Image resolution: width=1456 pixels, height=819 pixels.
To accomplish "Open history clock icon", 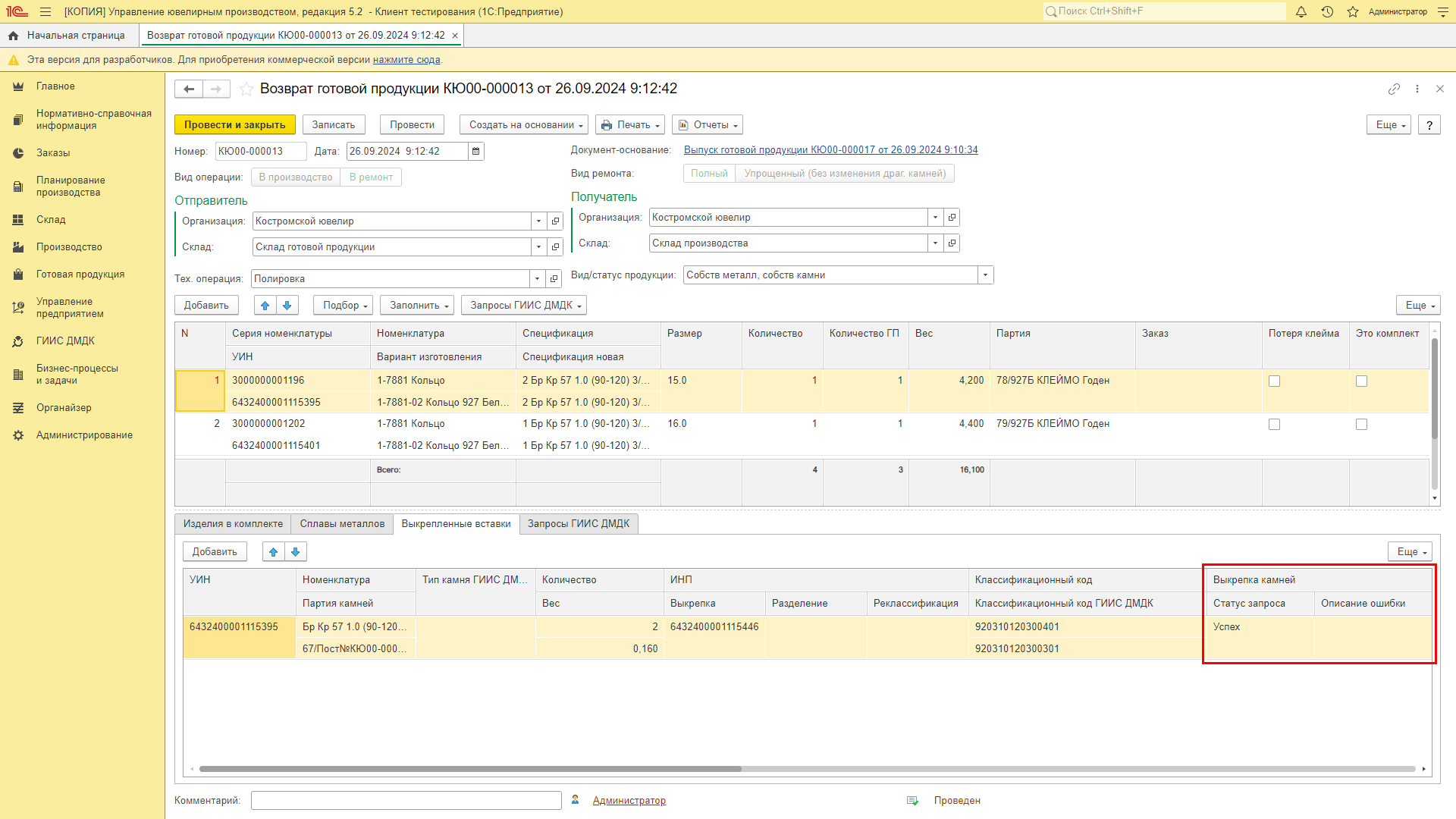I will (x=1327, y=11).
